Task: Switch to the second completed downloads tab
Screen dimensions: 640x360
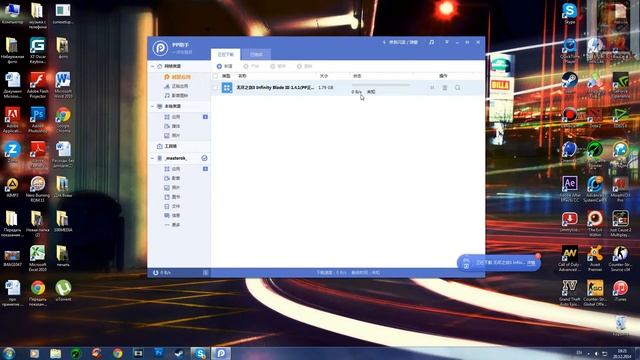Action: tap(256, 54)
